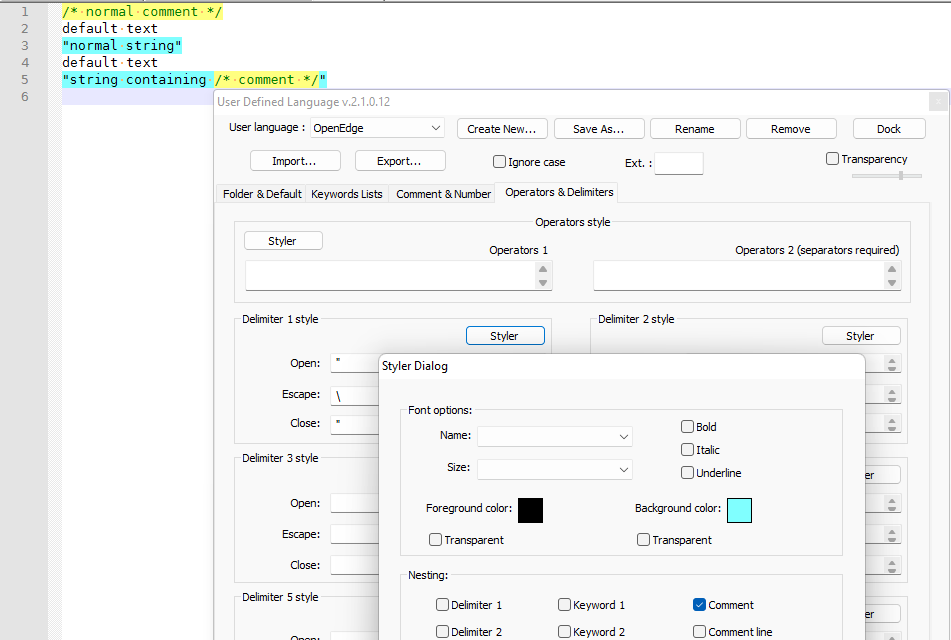Click the Operators 1 text box
This screenshot has height=640, width=951.
tap(391, 275)
